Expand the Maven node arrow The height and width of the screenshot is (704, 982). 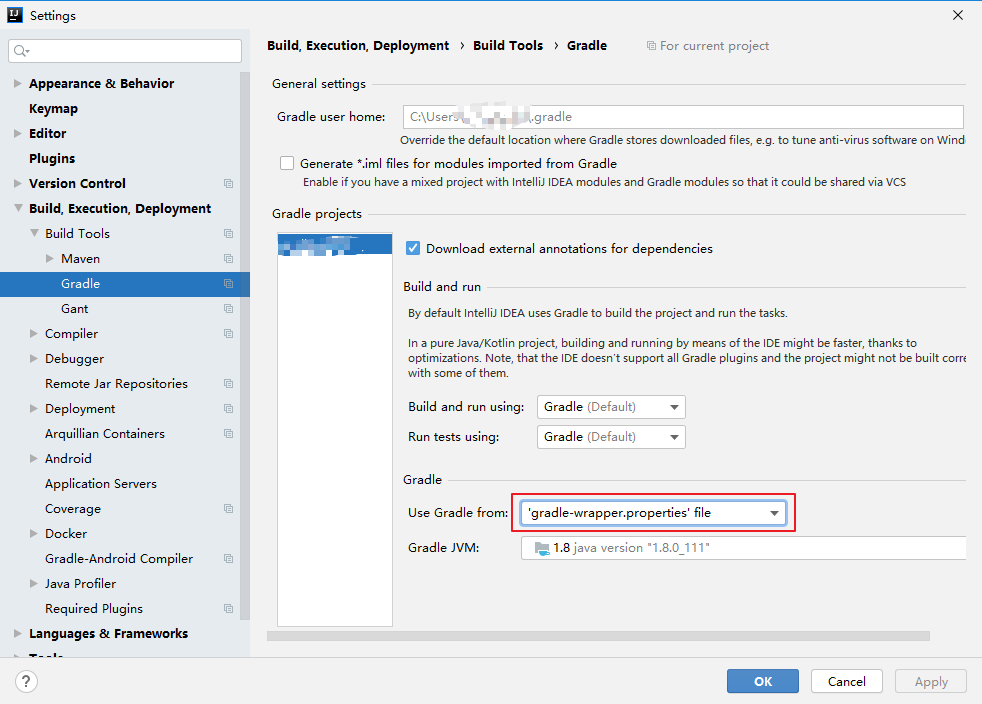[x=49, y=259]
